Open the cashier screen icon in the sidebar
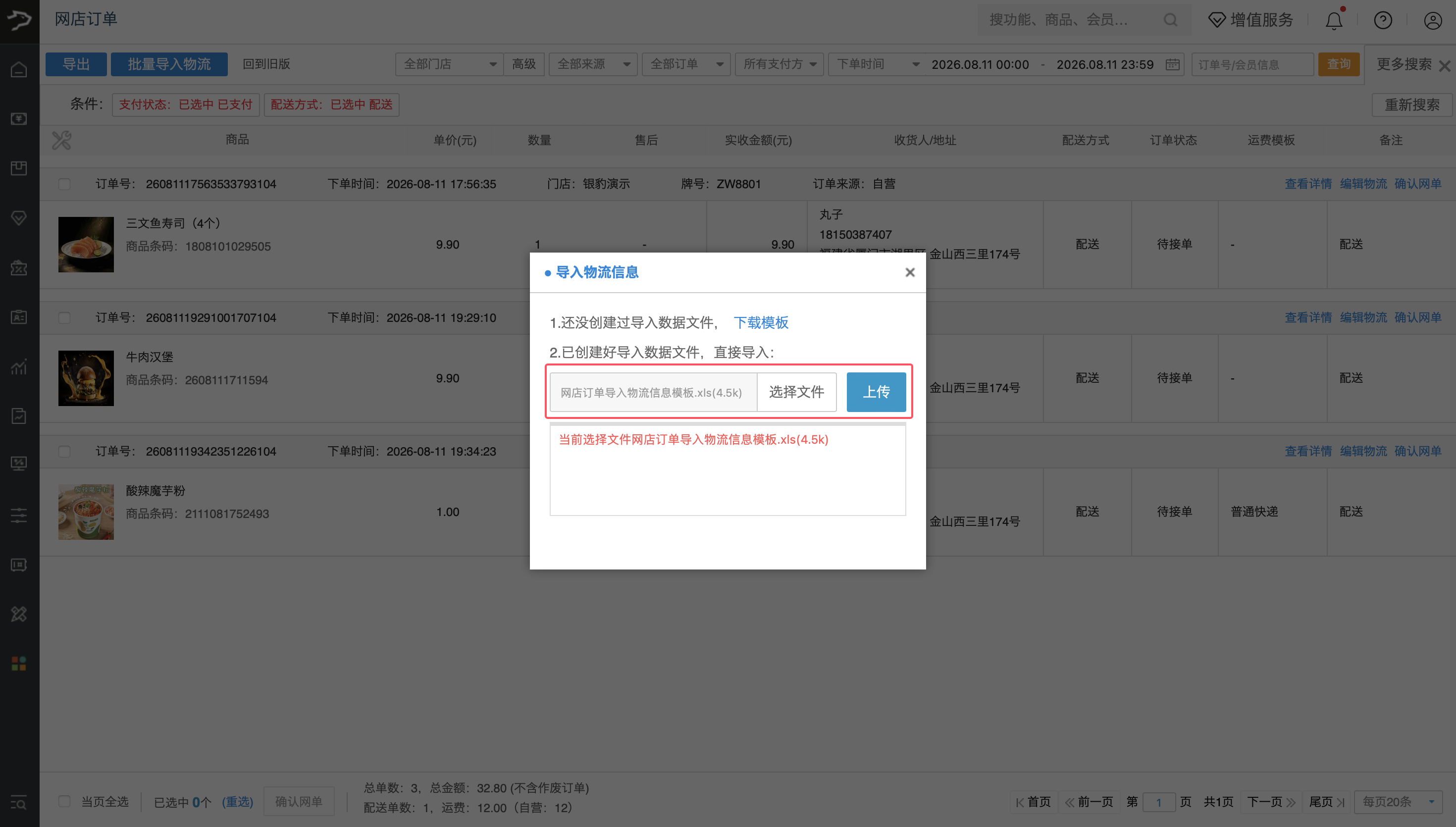Viewport: 1456px width, 827px height. click(19, 119)
